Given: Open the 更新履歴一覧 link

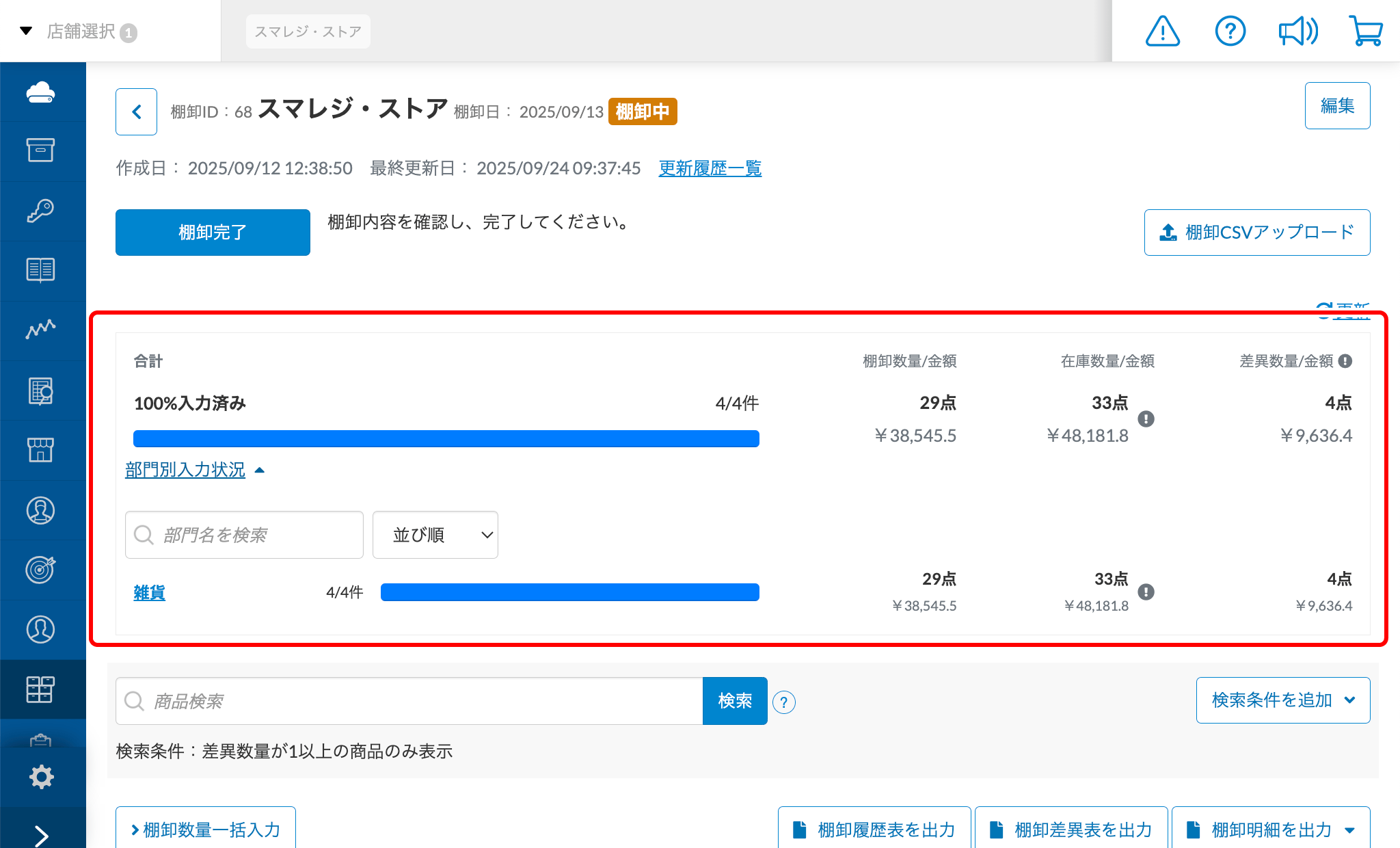Looking at the screenshot, I should (x=710, y=168).
